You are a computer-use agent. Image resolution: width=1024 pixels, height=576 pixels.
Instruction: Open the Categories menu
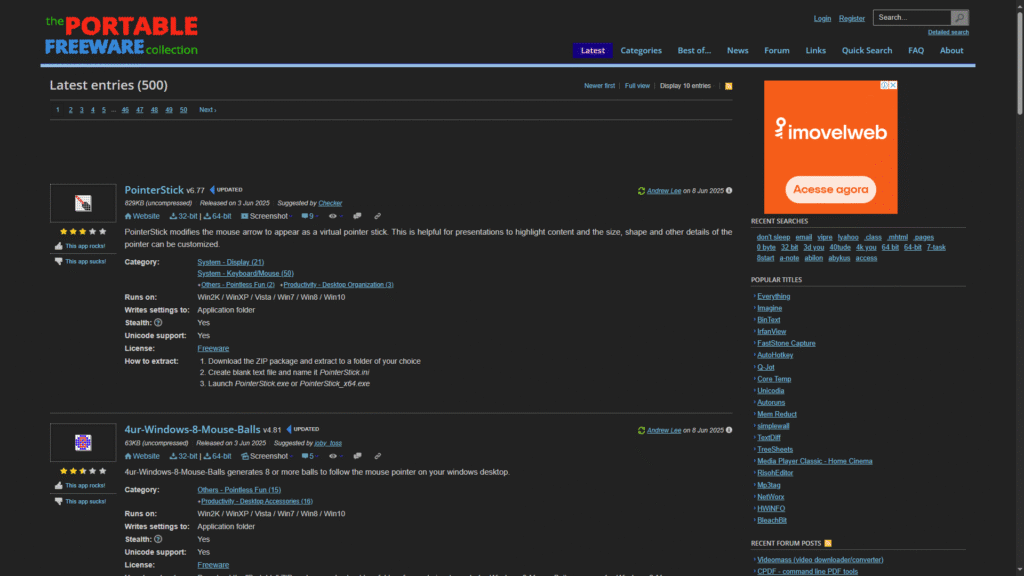tap(641, 50)
